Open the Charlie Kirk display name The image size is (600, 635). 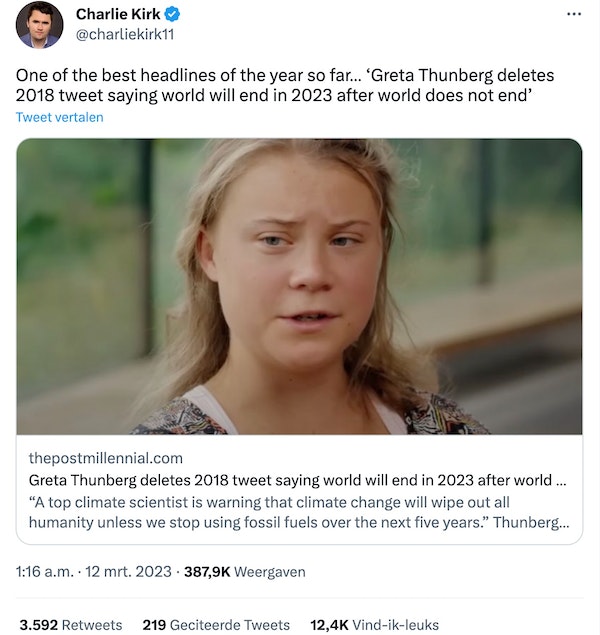(118, 14)
